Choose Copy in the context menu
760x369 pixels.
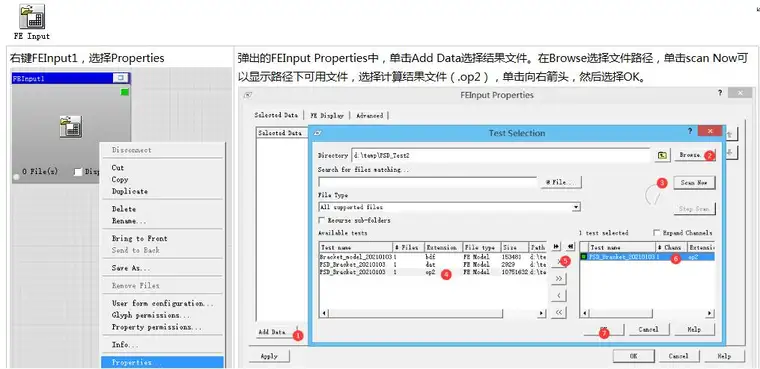163,179
